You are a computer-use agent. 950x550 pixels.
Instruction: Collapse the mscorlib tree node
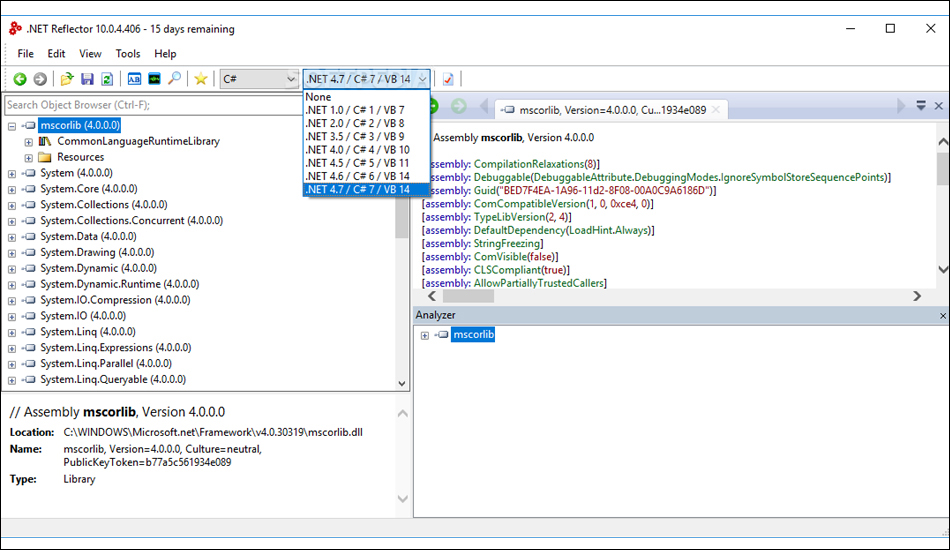pos(12,126)
